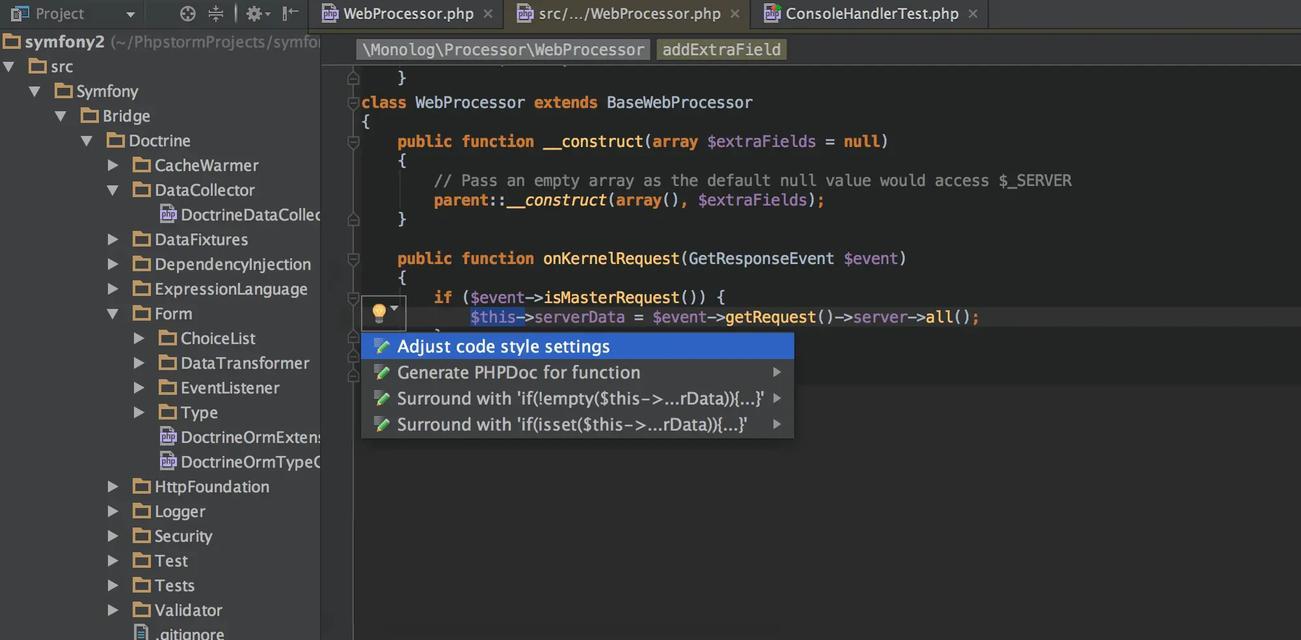Click BaseWebProcessor class name

click(680, 102)
